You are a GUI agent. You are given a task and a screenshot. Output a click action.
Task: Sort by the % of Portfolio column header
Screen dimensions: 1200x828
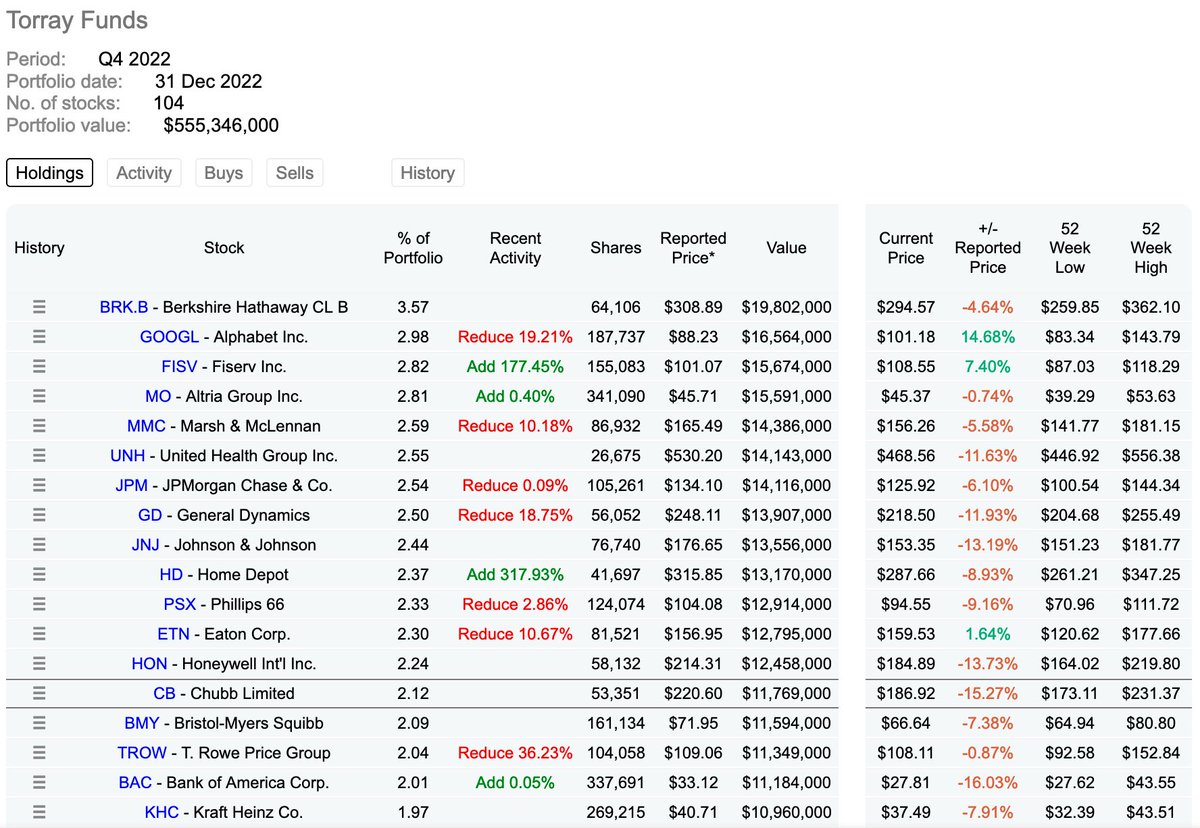tap(413, 248)
